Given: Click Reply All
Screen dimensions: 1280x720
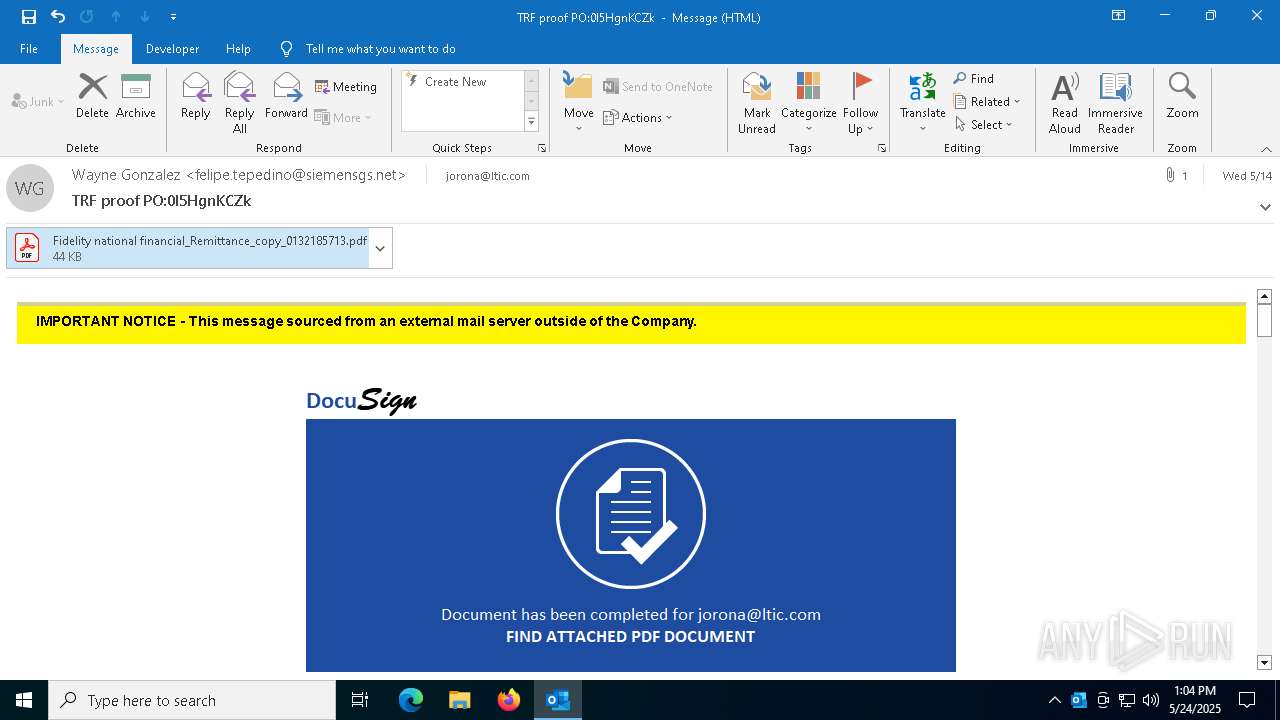Looking at the screenshot, I should pyautogui.click(x=239, y=102).
